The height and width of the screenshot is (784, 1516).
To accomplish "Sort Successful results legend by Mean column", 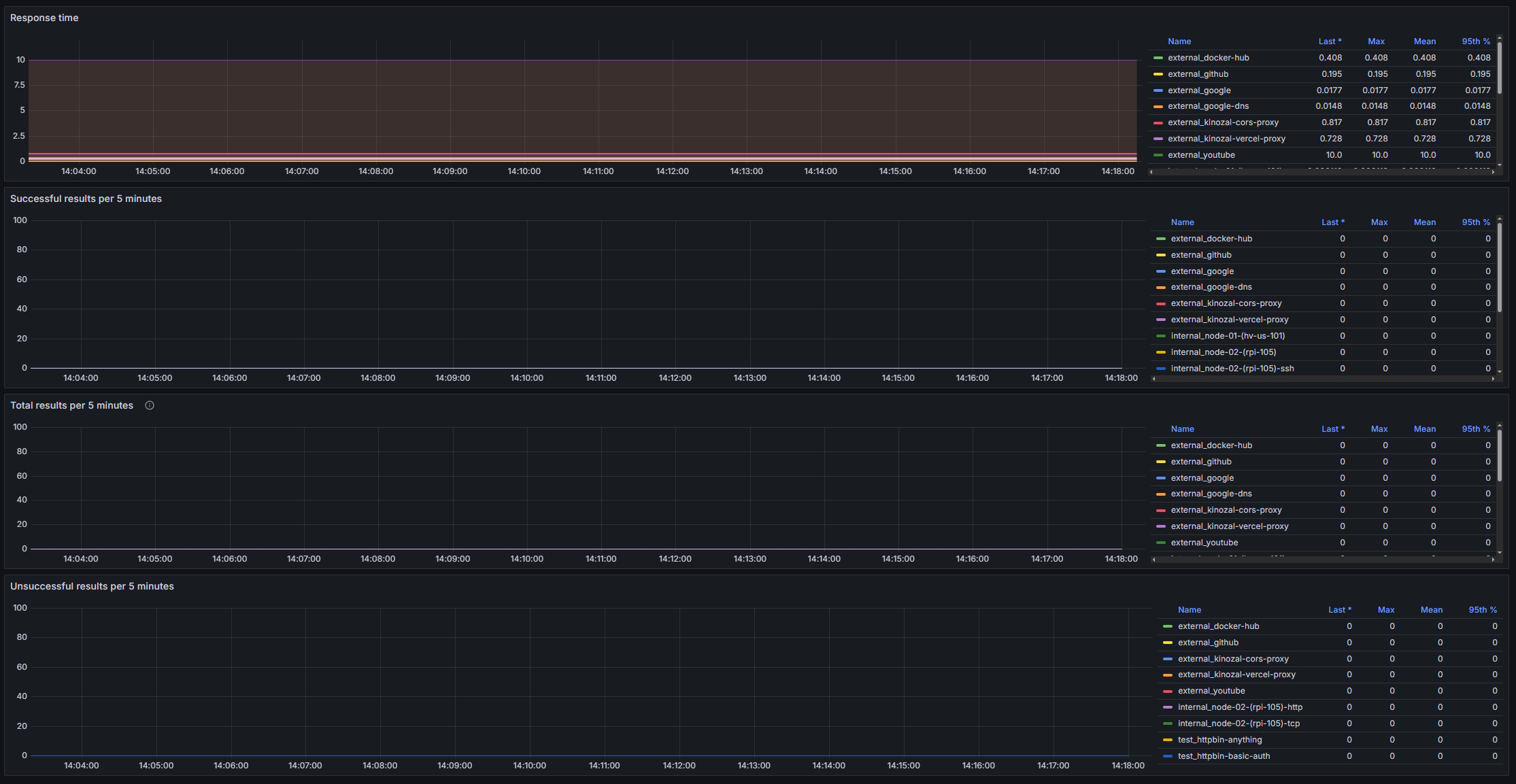I will click(x=1424, y=222).
